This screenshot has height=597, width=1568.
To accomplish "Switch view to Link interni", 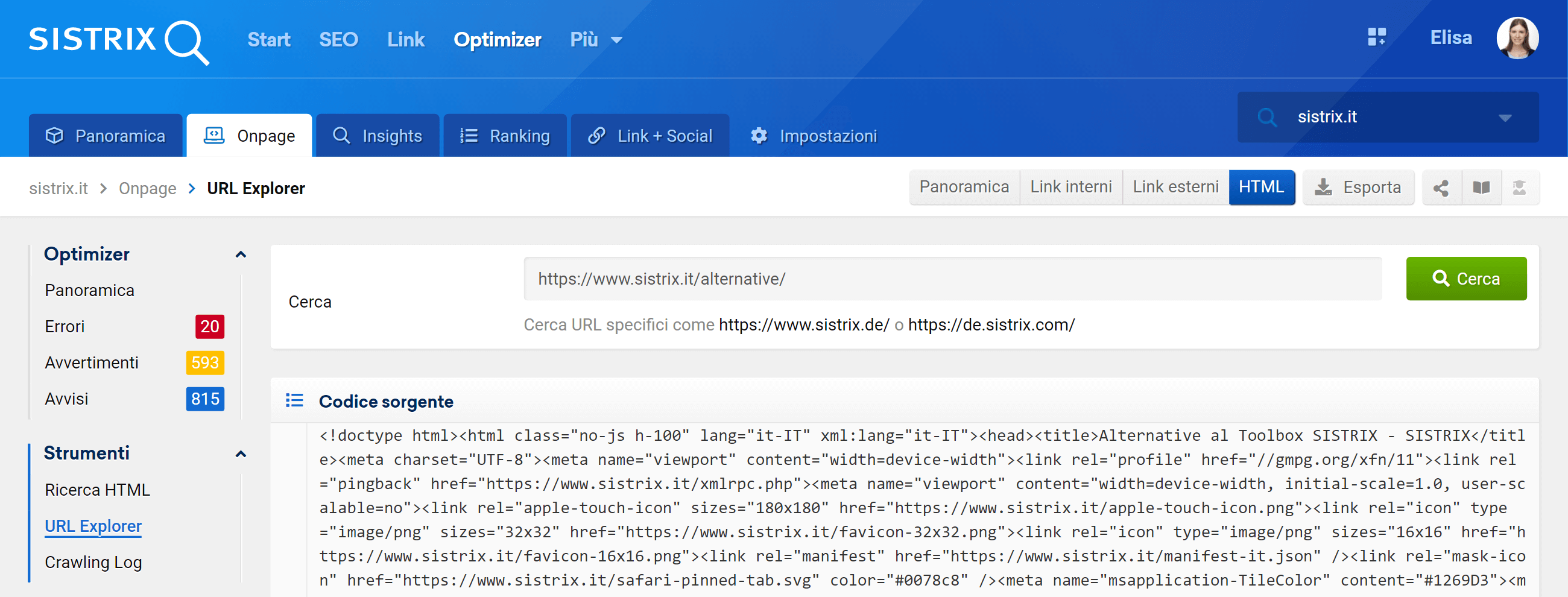I will (1070, 188).
